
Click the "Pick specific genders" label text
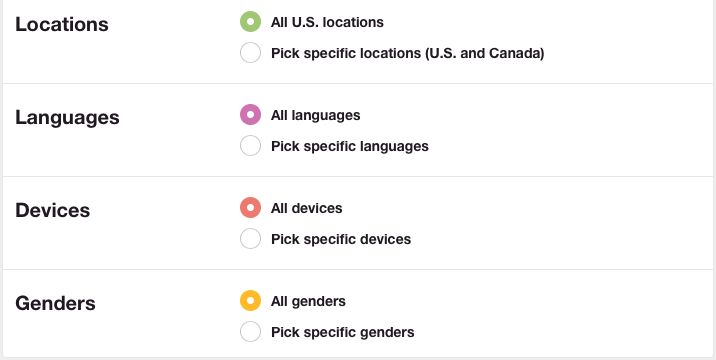pyautogui.click(x=342, y=332)
